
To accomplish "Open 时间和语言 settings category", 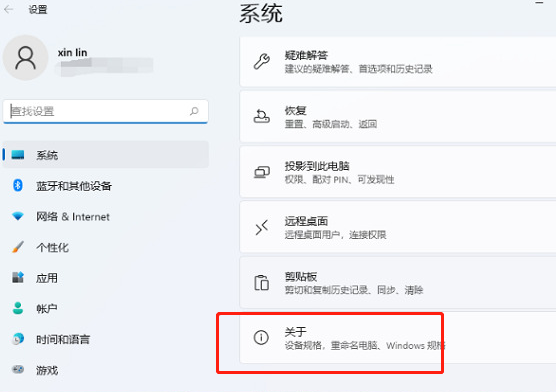I will coord(106,339).
